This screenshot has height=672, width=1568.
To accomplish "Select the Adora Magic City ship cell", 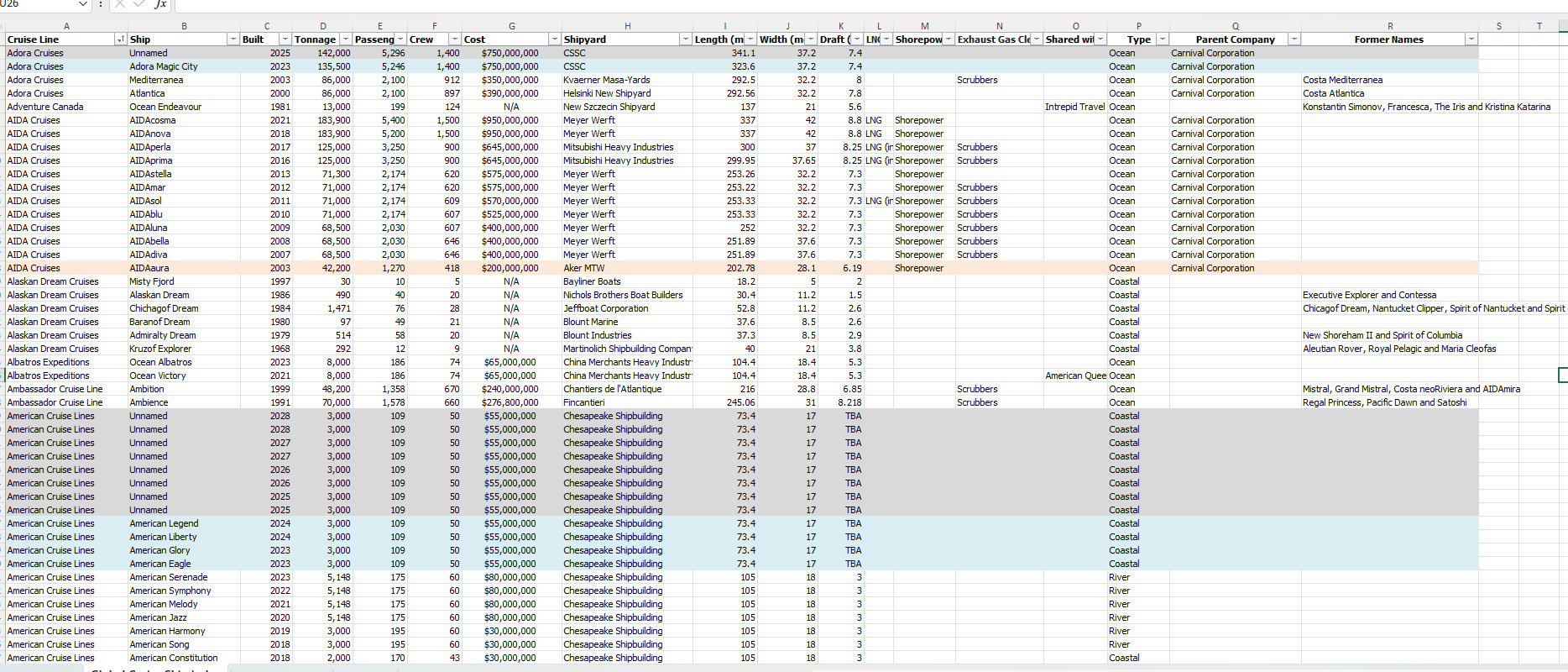I will 184,66.
